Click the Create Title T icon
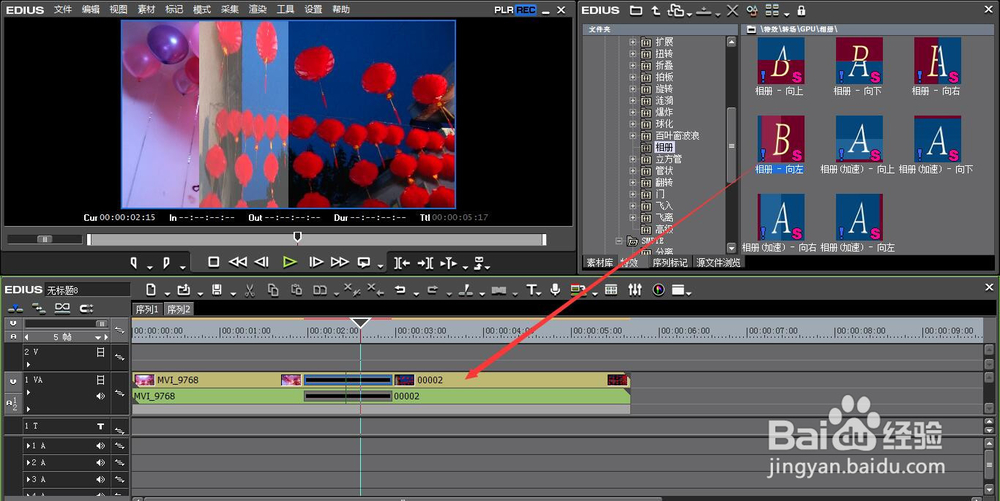This screenshot has width=1000, height=501. click(x=531, y=290)
